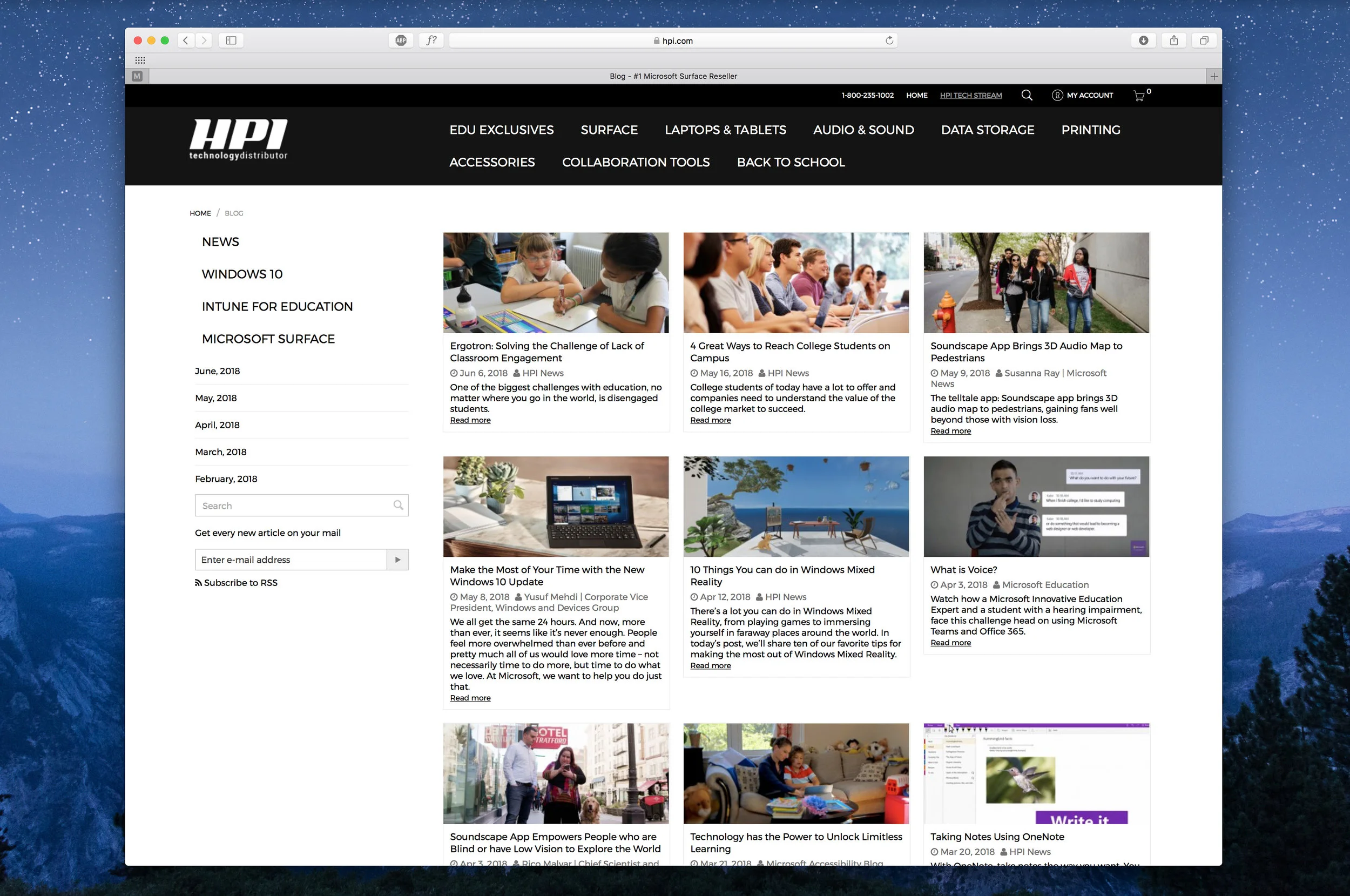Select MICROSOFT SURFACE category
1350x896 pixels.
point(268,339)
